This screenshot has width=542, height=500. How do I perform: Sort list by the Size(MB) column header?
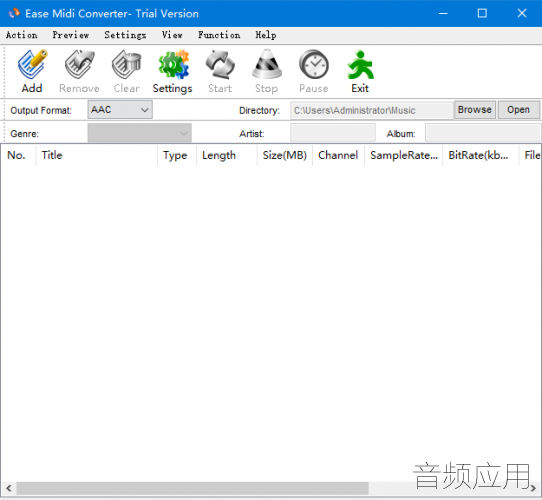click(x=285, y=155)
